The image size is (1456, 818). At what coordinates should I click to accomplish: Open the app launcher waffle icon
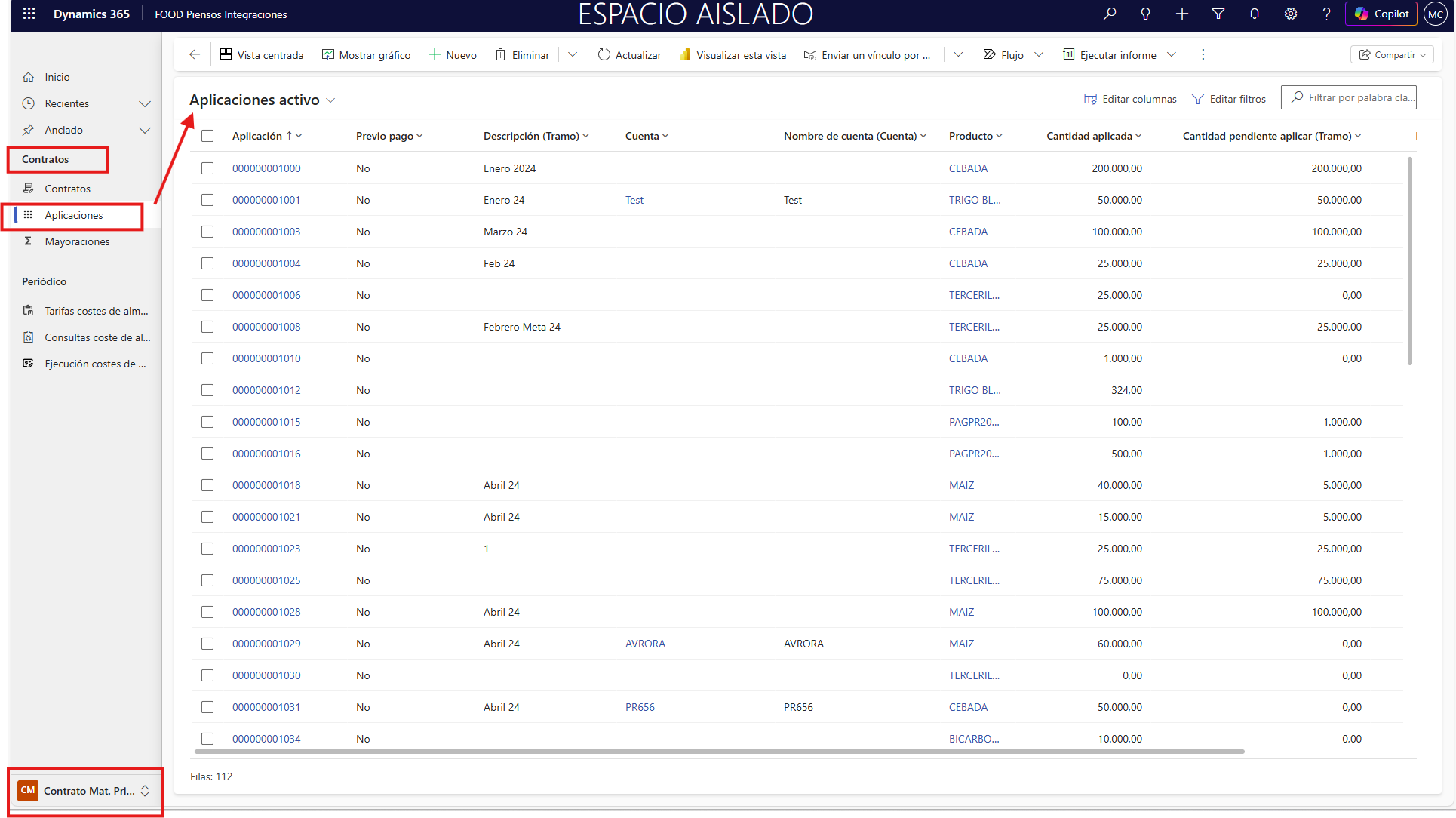[29, 14]
